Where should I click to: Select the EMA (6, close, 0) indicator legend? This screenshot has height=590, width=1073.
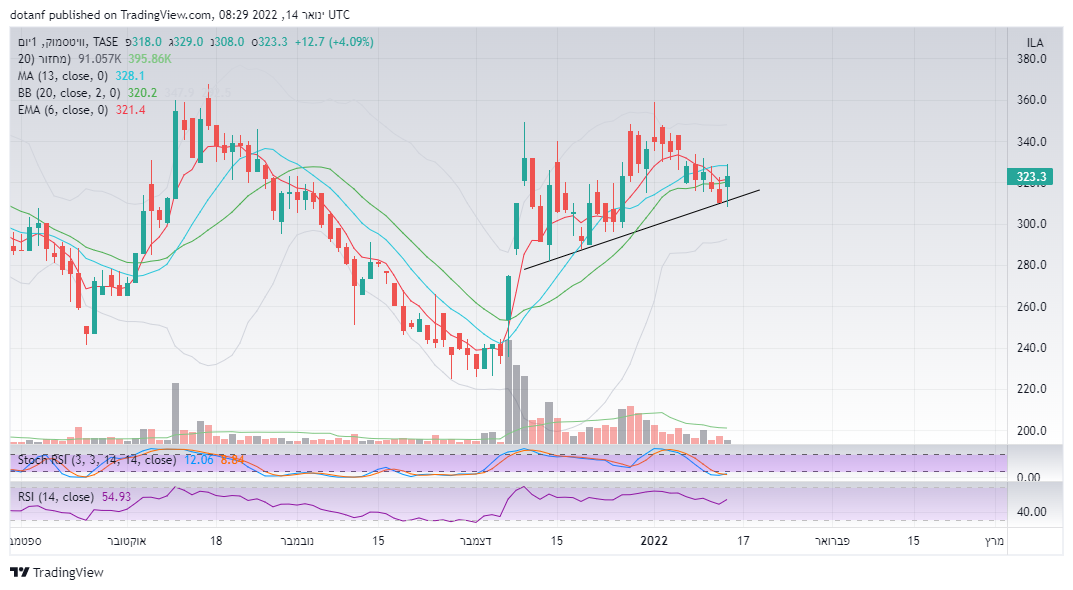click(63, 110)
